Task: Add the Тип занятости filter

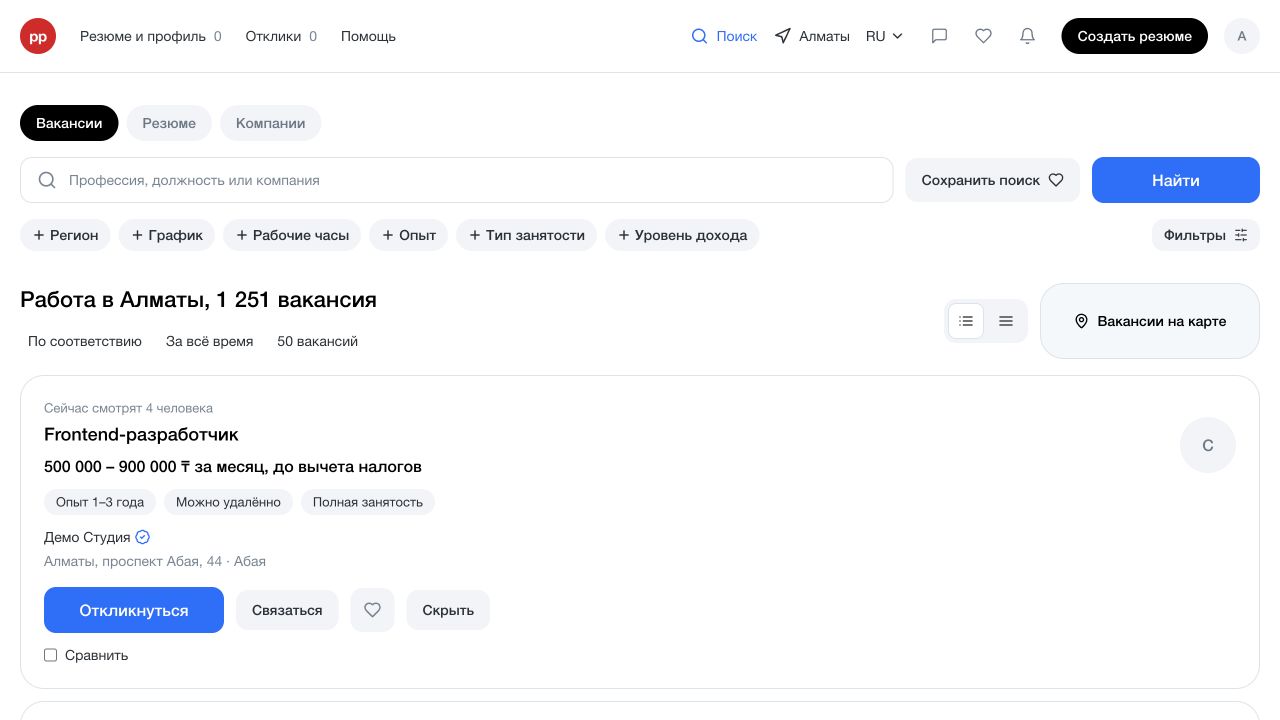Action: [x=526, y=235]
